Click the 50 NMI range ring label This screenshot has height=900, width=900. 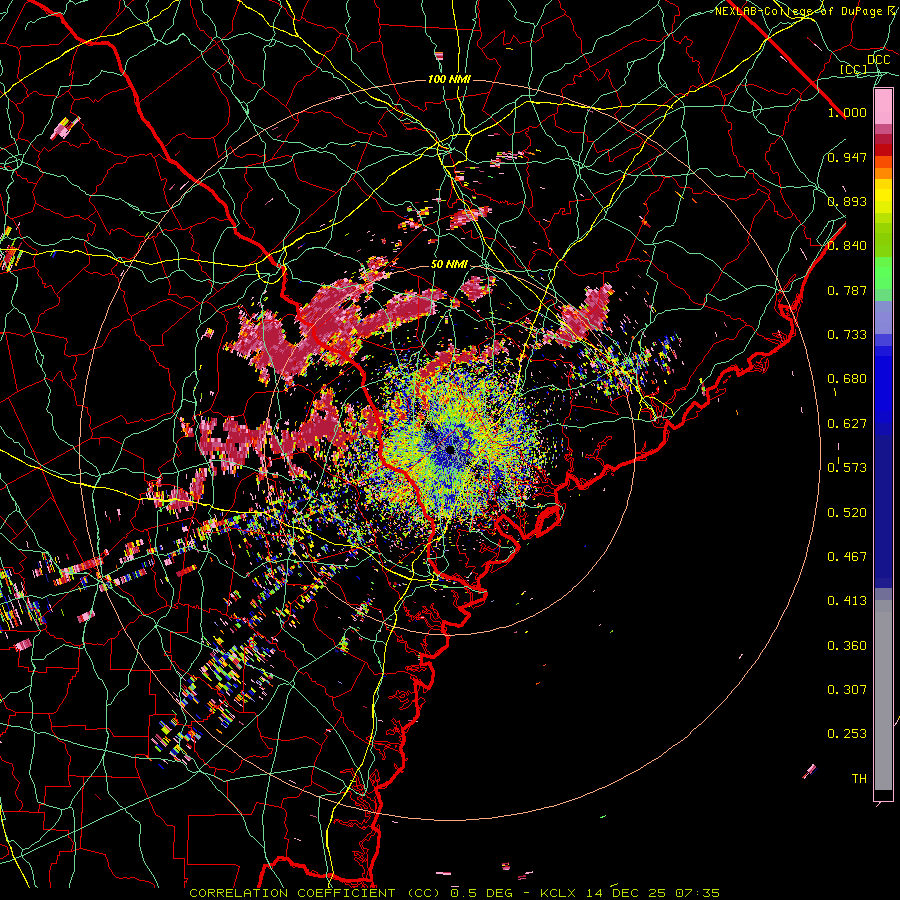(x=449, y=264)
